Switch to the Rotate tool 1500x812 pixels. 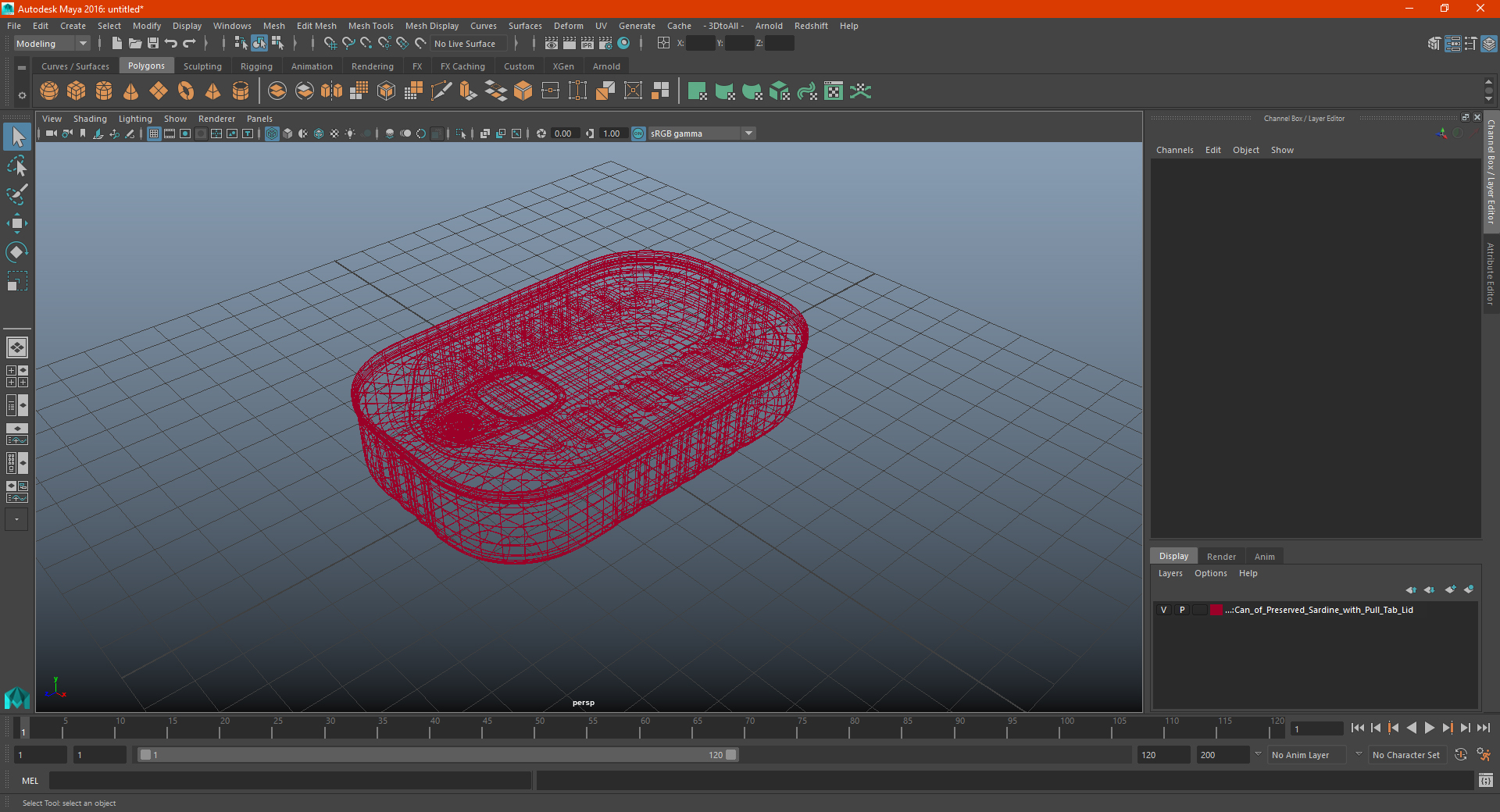point(17,251)
